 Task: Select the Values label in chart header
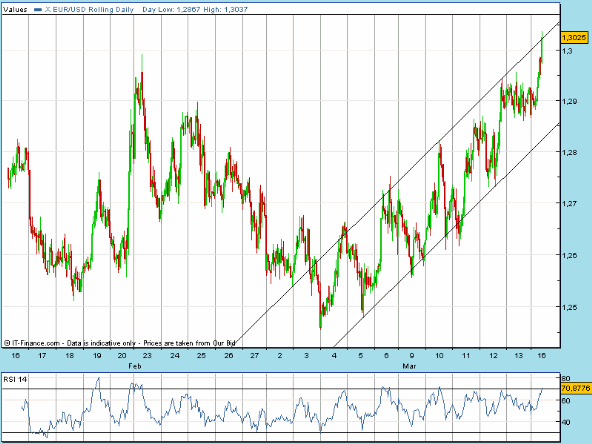(x=15, y=9)
